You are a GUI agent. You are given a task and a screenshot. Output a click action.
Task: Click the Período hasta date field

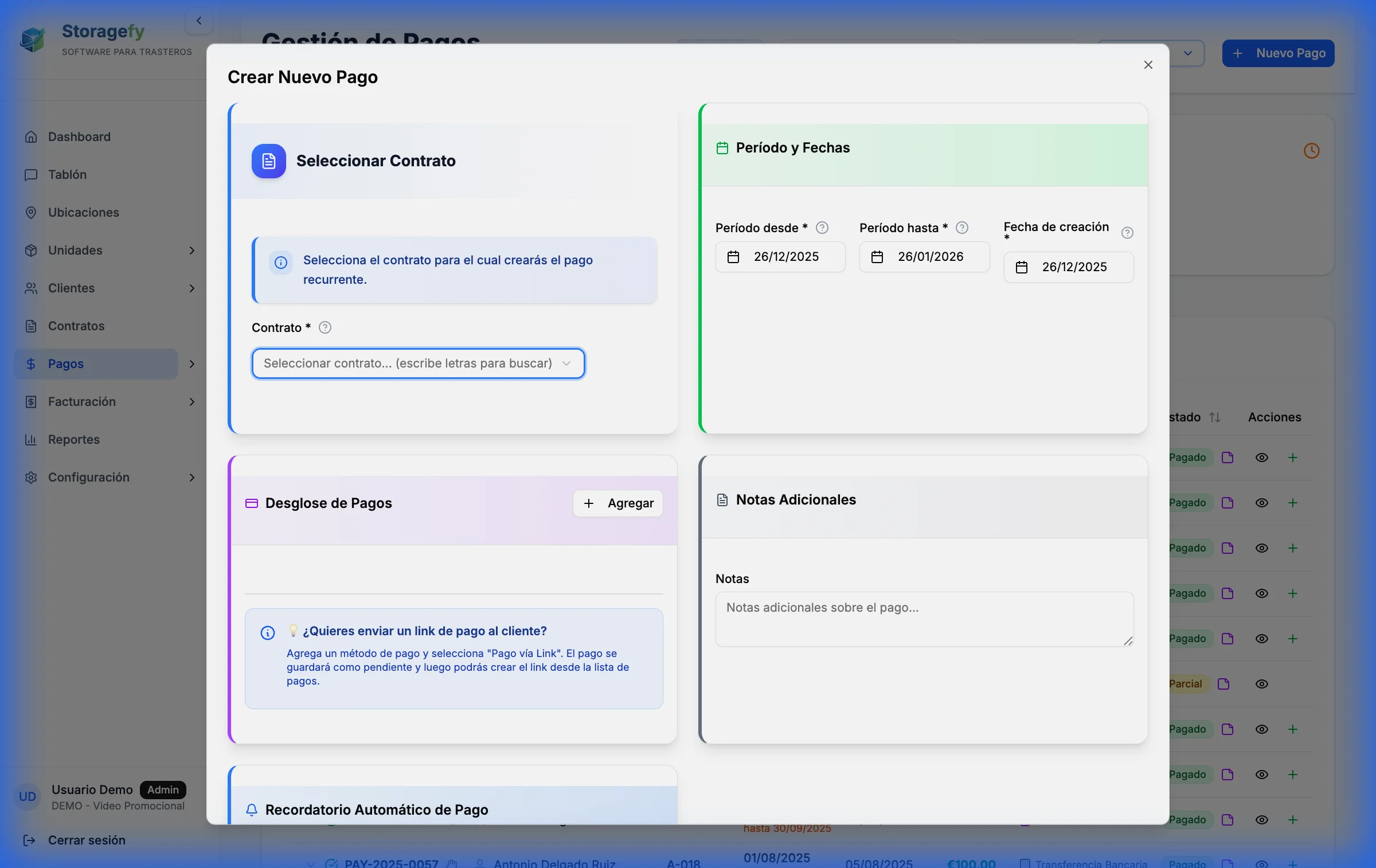924,257
